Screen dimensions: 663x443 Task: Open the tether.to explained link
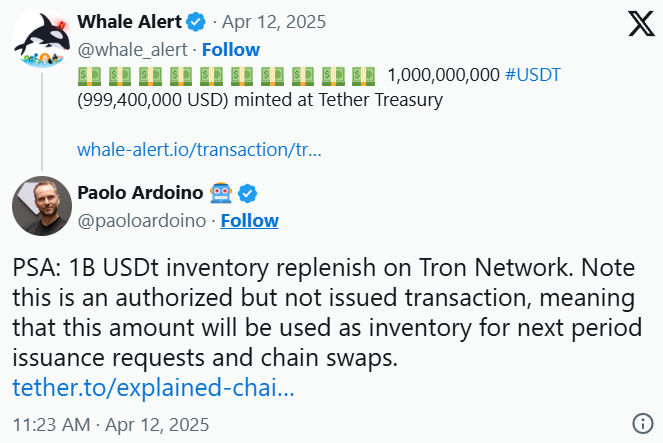pyautogui.click(x=153, y=387)
